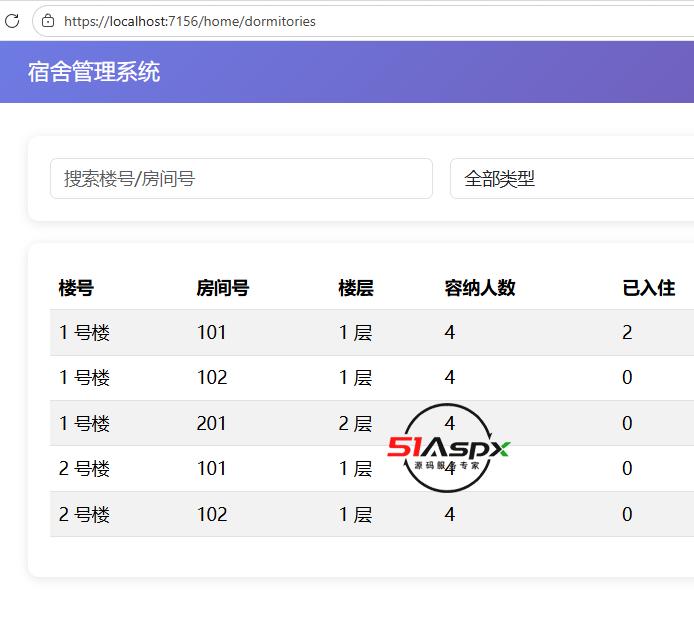Viewport: 694px width, 639px height.
Task: Click occupied 0 in 2 号楼 102 row
Action: point(627,514)
